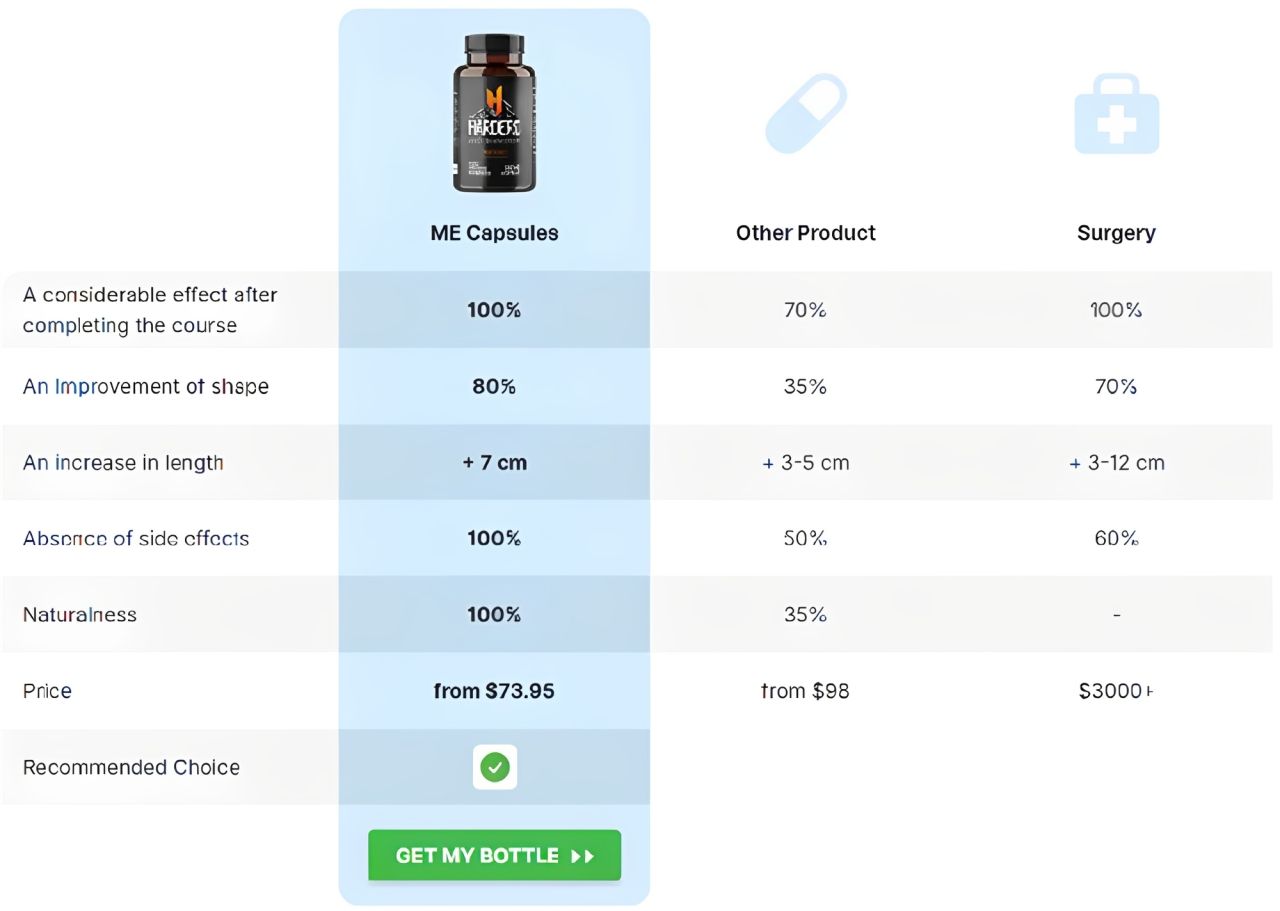Expand the considerable effect row details

150,310
